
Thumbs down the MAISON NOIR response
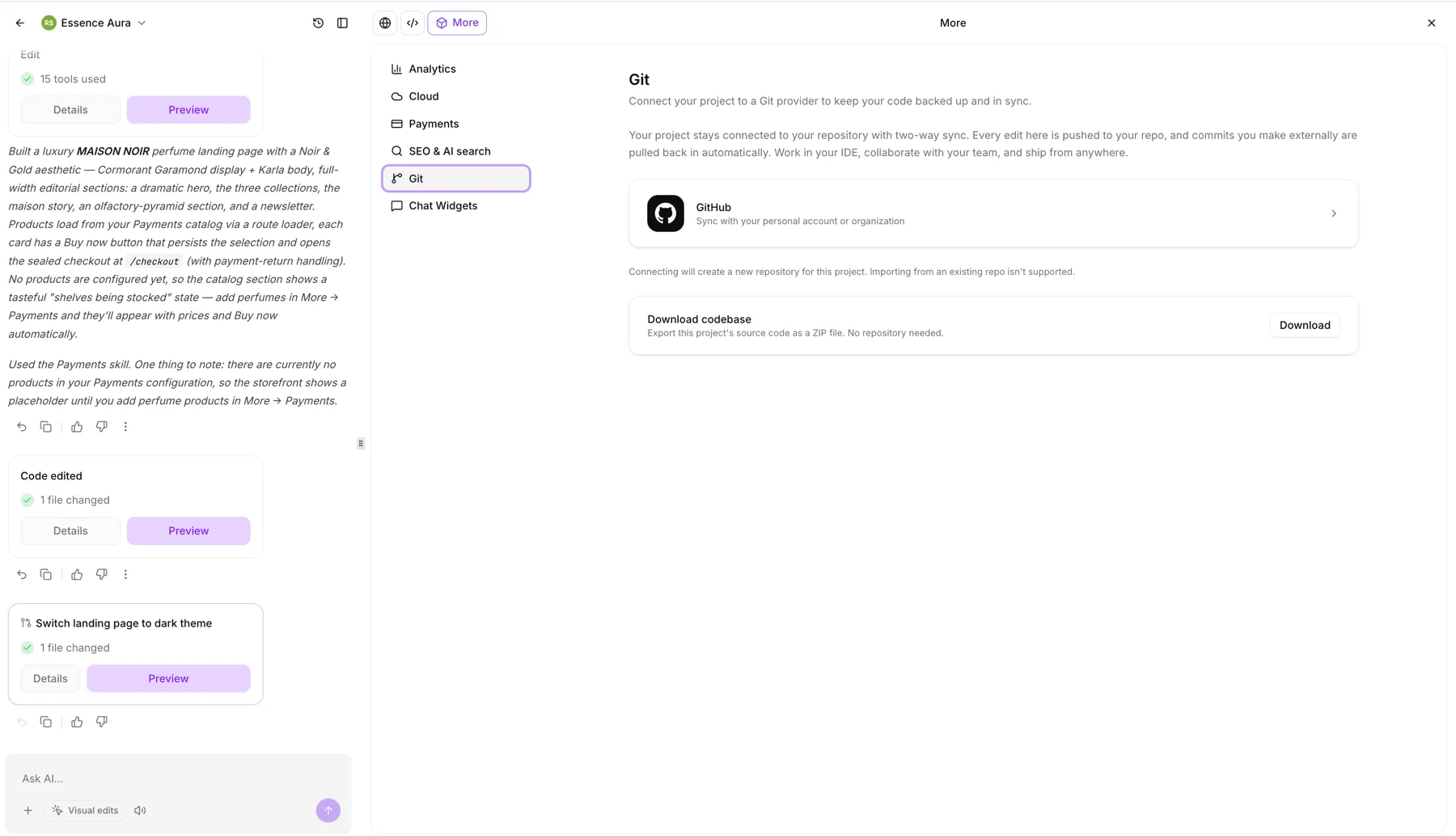pyautogui.click(x=102, y=427)
